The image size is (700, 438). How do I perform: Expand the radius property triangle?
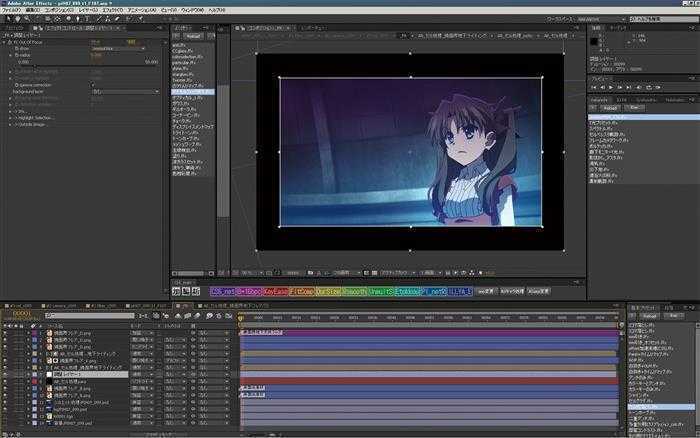point(11,55)
